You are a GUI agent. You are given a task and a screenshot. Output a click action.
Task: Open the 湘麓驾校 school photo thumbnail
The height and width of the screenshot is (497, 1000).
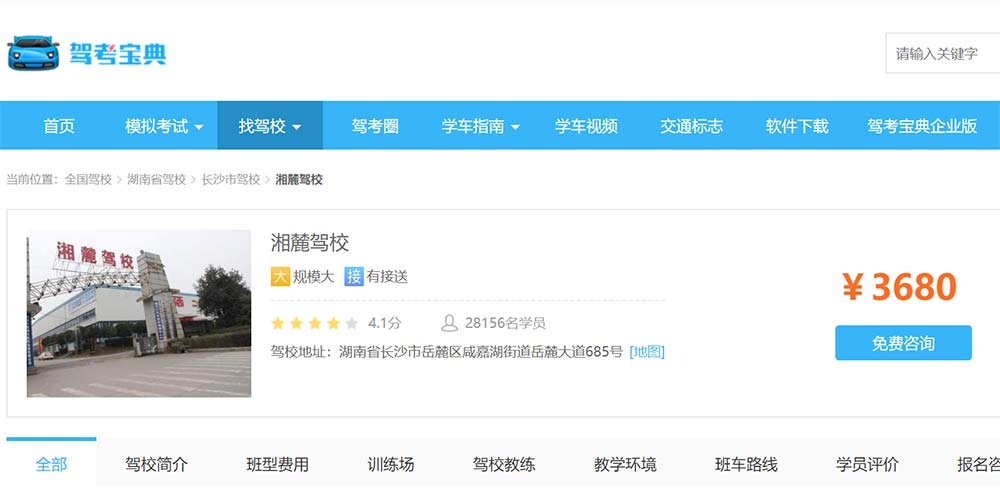coord(139,313)
